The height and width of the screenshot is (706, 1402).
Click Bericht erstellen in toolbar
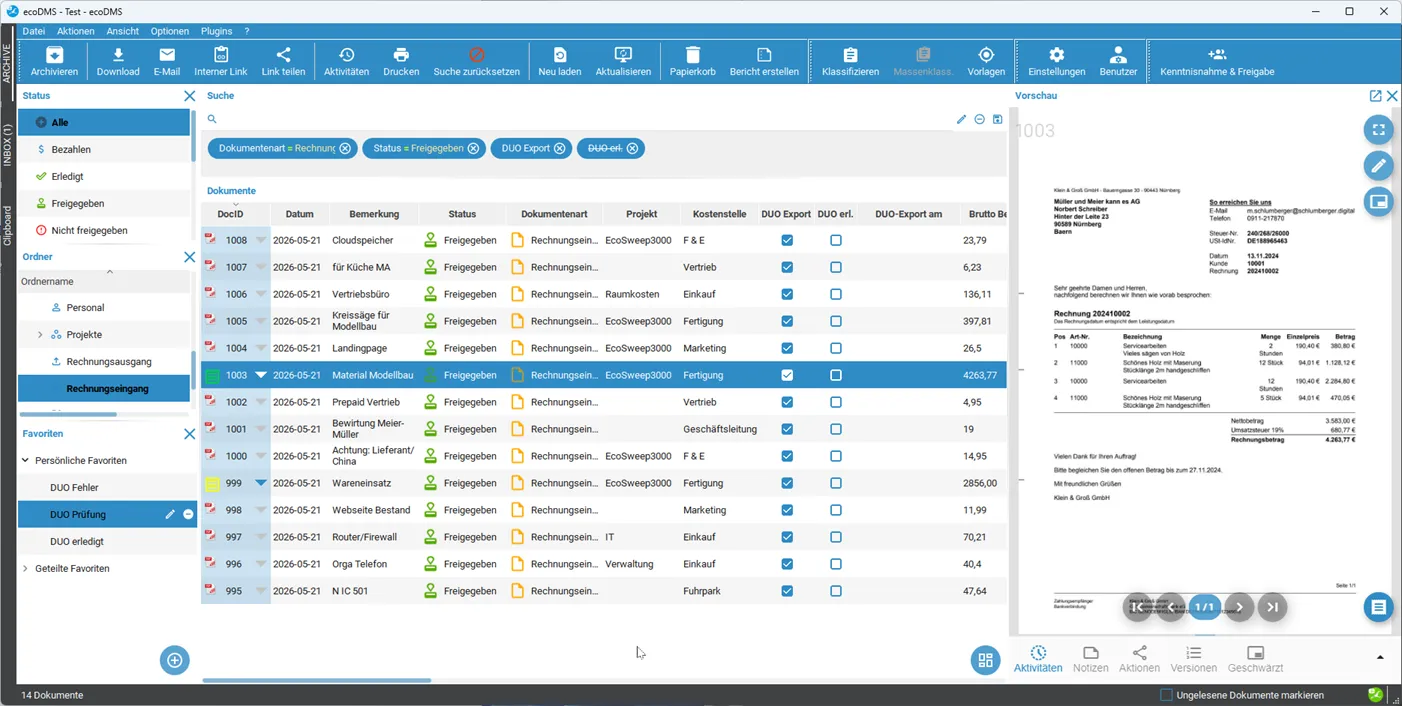click(x=764, y=61)
